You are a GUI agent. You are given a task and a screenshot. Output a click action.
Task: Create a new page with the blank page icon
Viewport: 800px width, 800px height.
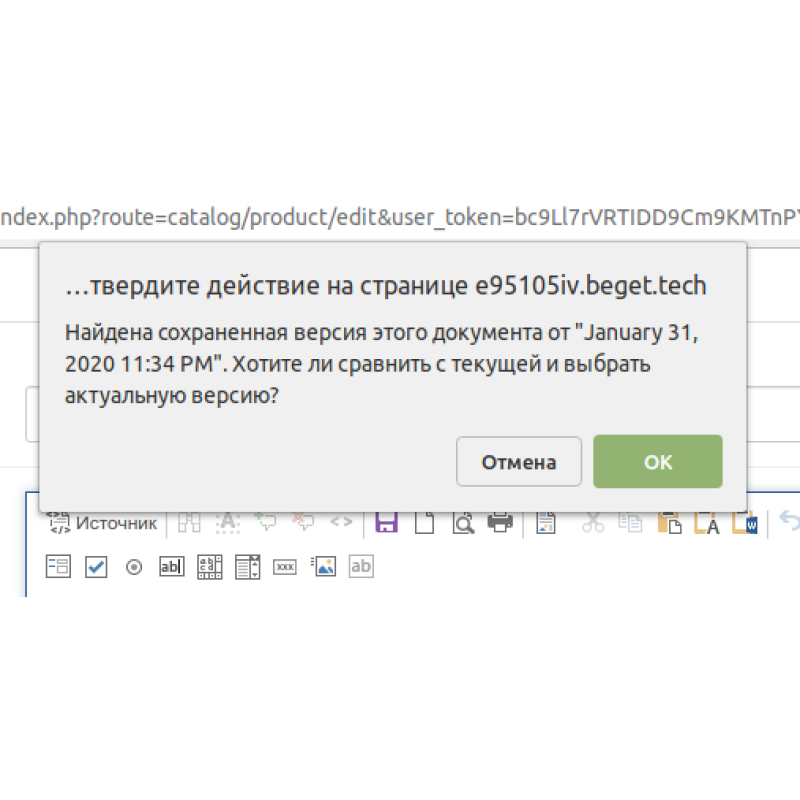click(x=423, y=521)
